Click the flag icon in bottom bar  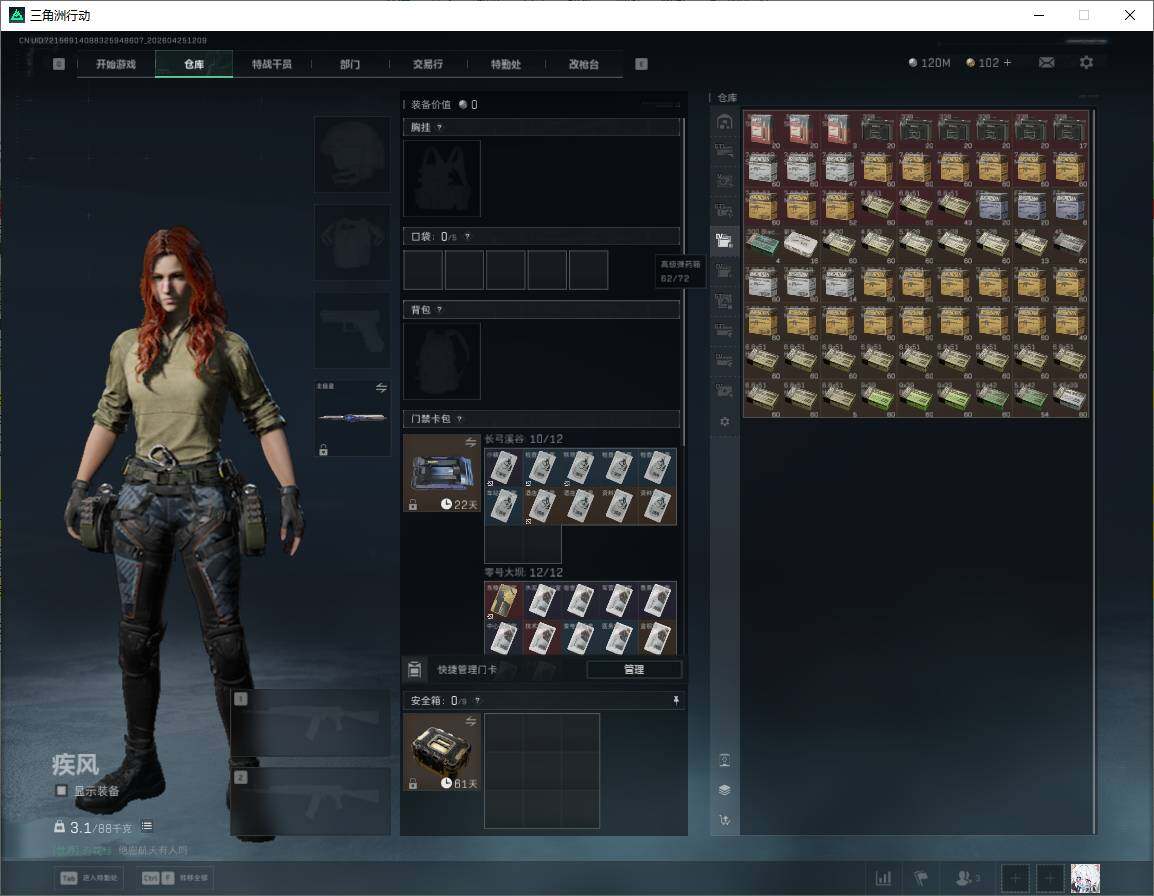[x=921, y=878]
